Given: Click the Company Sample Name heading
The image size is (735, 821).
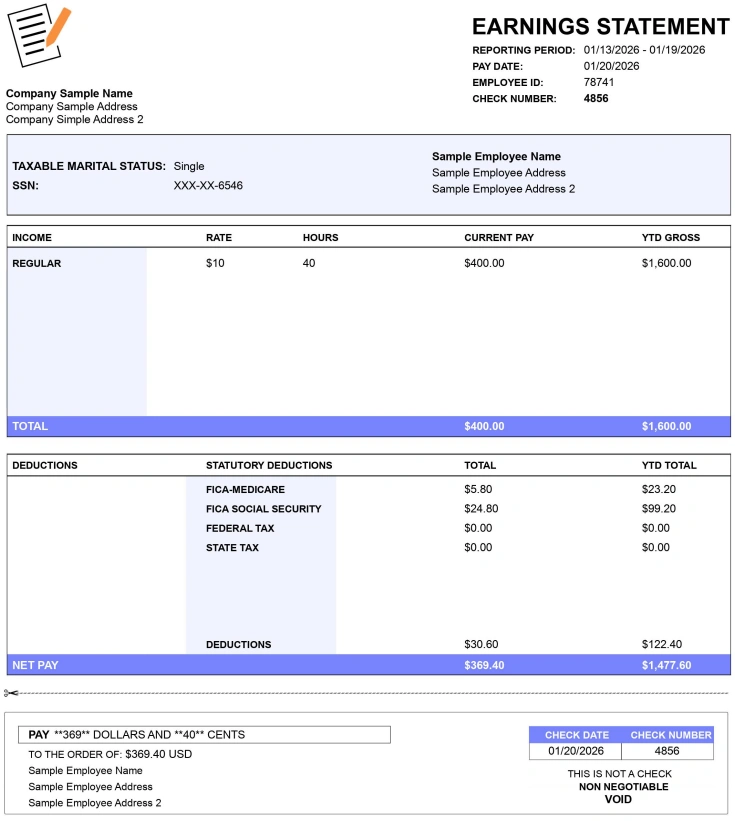Looking at the screenshot, I should click(69, 94).
